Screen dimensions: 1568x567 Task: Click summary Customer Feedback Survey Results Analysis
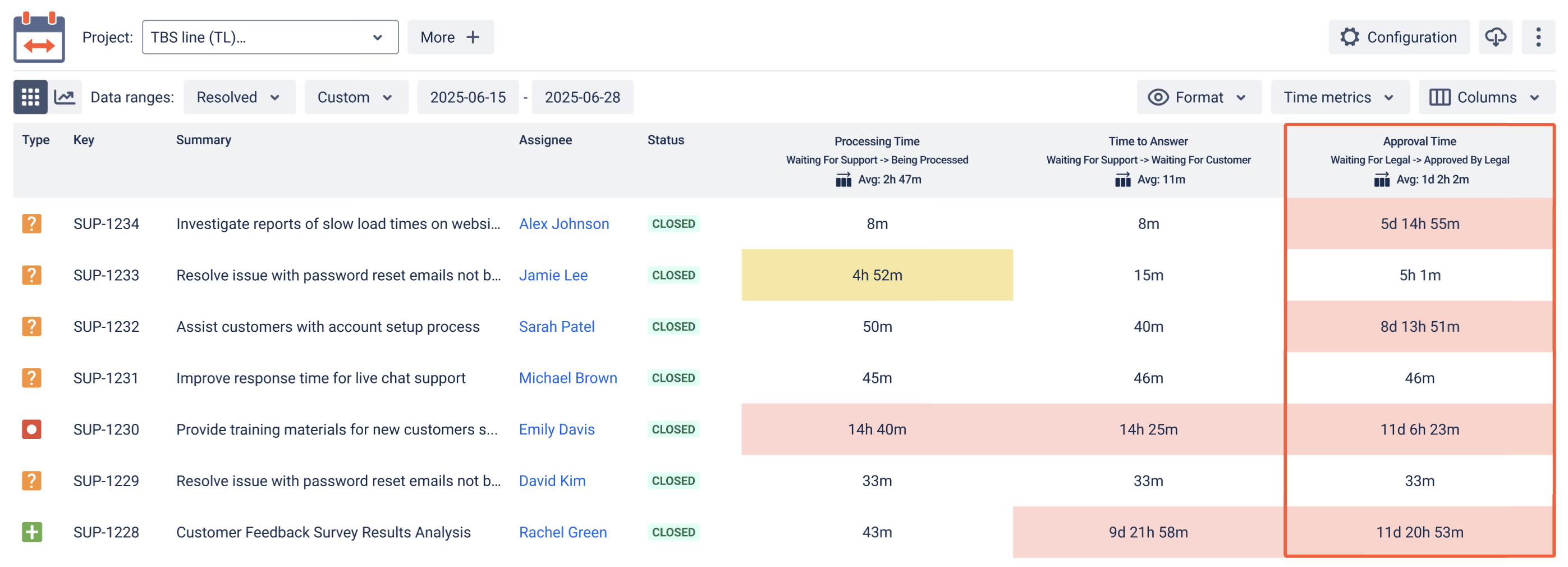point(323,532)
